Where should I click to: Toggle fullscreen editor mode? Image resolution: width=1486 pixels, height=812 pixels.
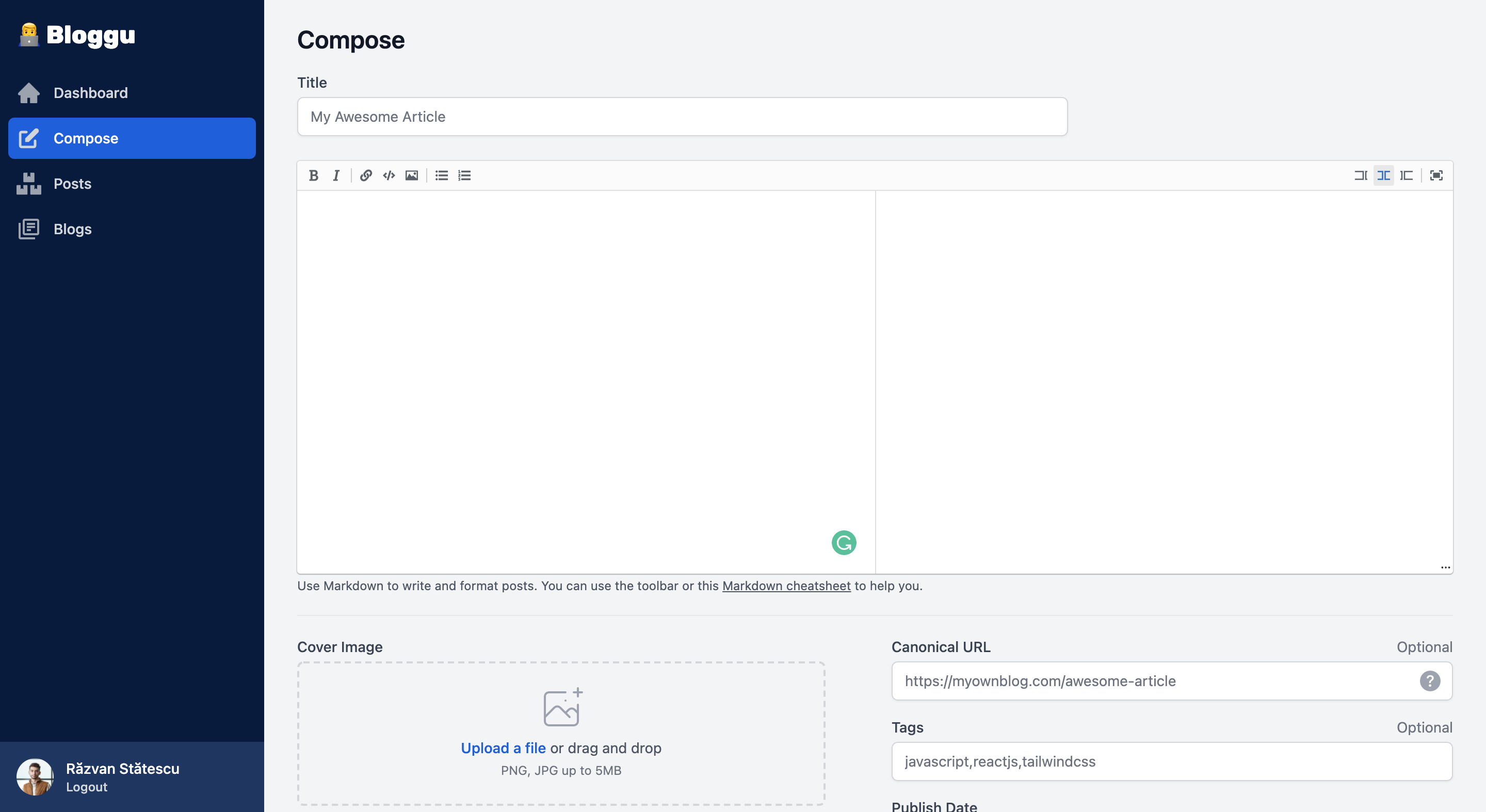point(1436,175)
